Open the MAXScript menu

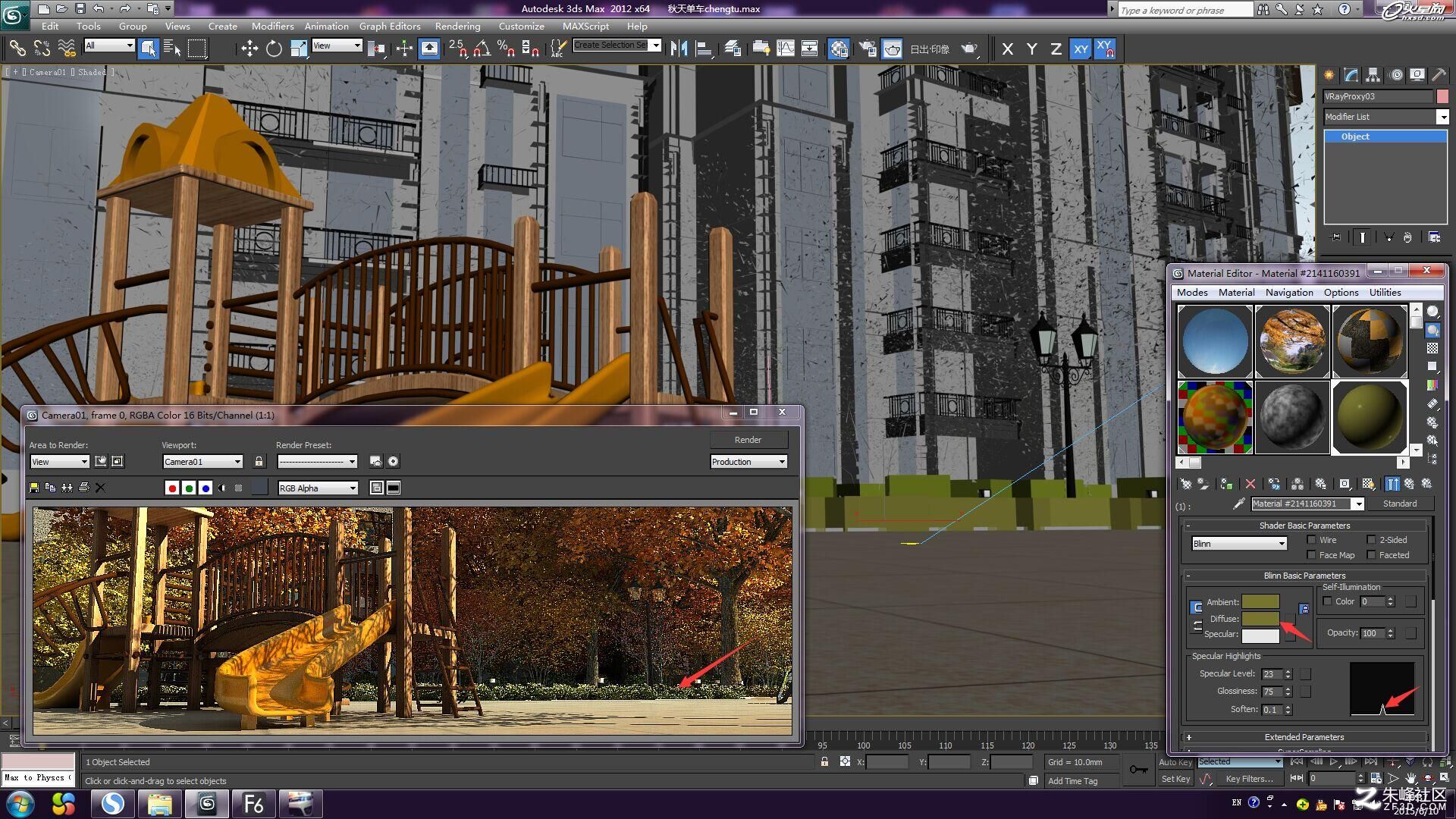585,26
